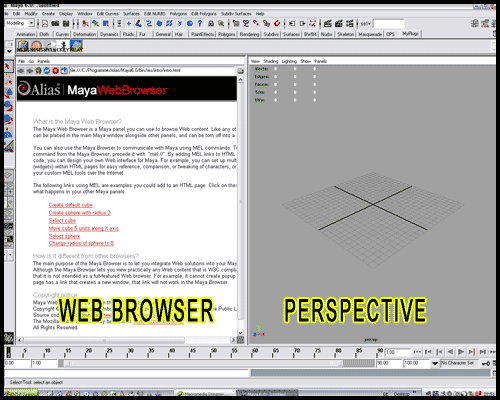This screenshot has width=500, height=400.
Task: Click the browser vertical scrollbar down arrow
Action: 240,333
